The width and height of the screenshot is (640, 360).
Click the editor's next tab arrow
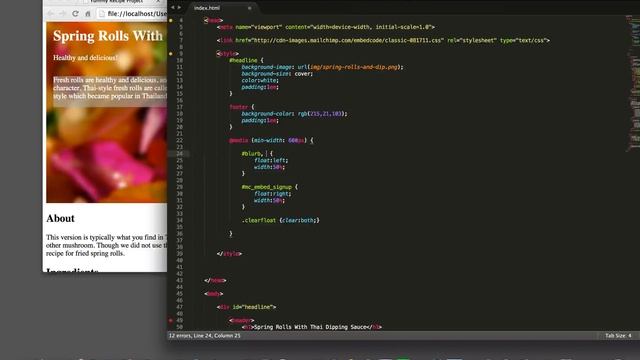pyautogui.click(x=179, y=7)
